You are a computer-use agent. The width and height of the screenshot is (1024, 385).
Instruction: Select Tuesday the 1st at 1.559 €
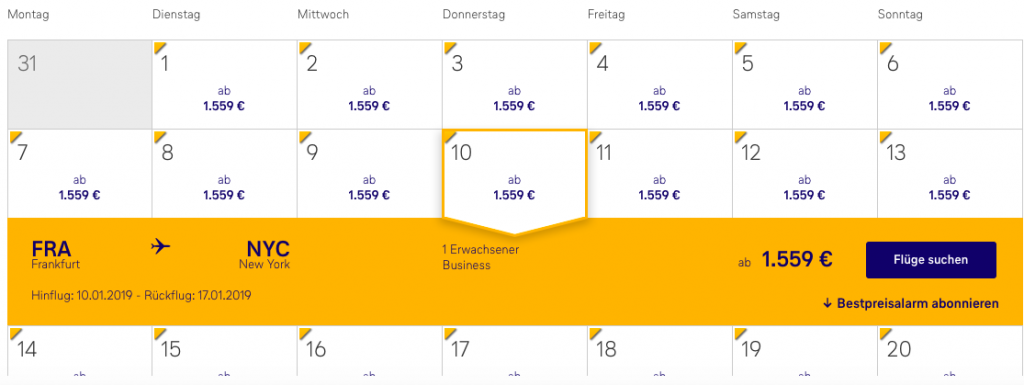225,85
